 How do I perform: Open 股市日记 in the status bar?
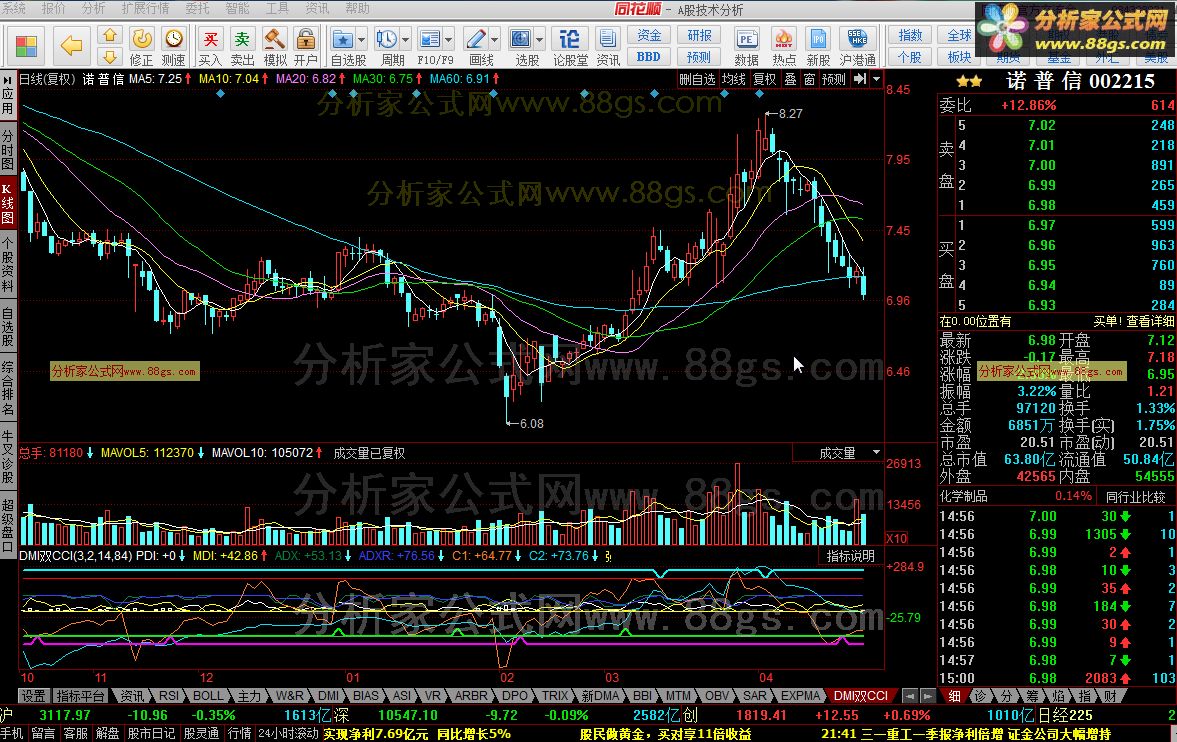151,734
